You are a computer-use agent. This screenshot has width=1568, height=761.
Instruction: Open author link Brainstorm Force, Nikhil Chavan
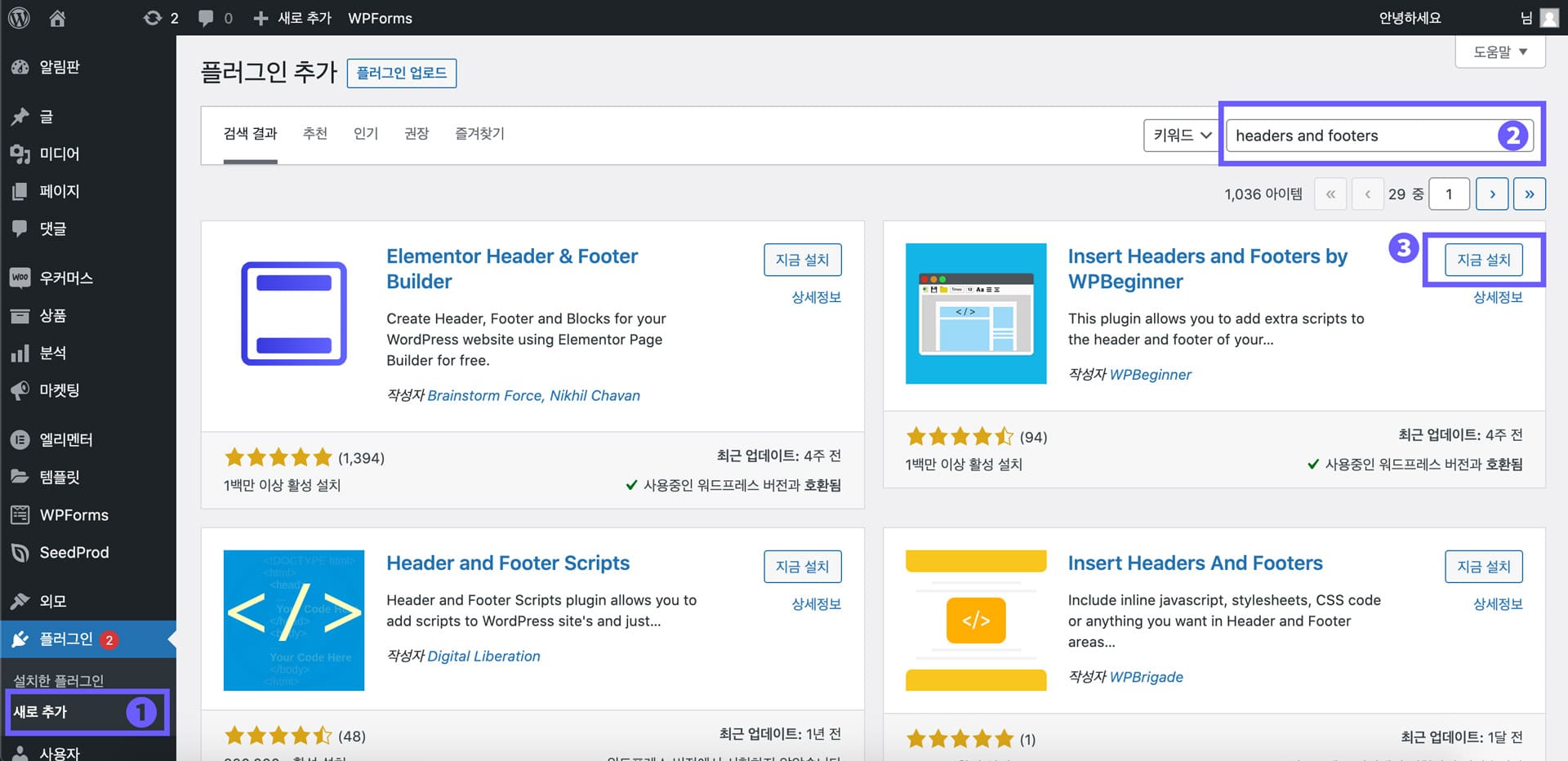(533, 396)
